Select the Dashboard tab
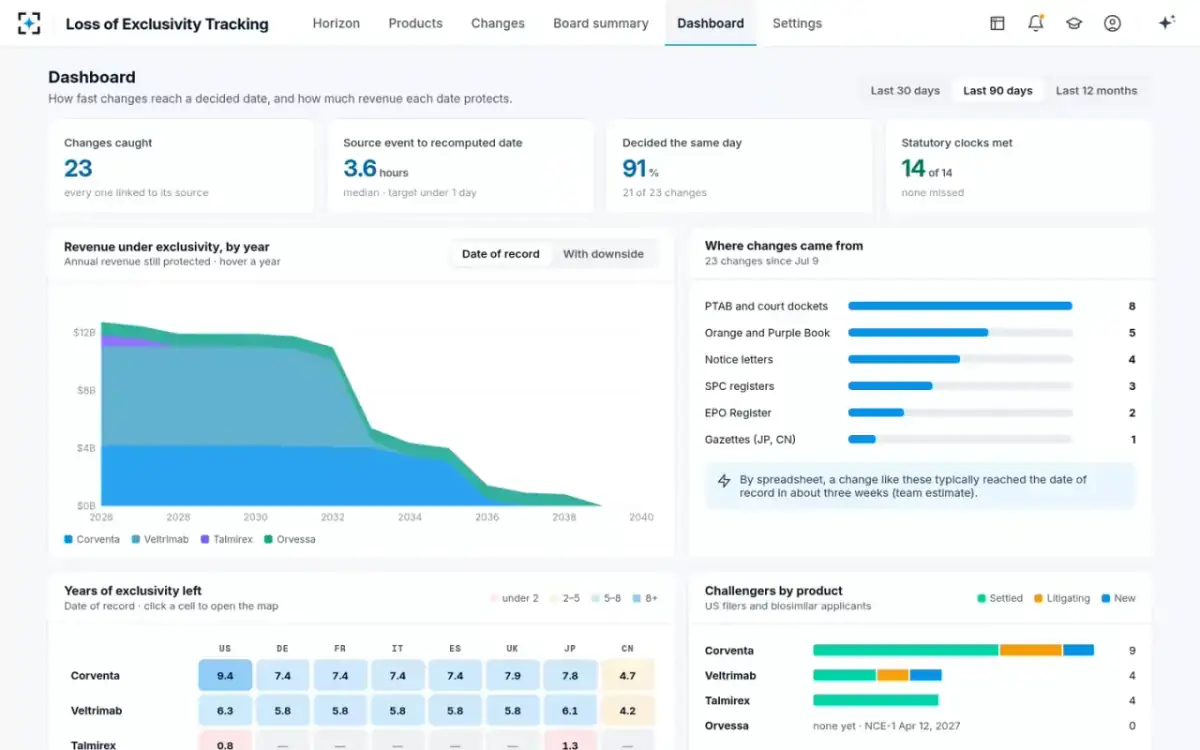This screenshot has height=750, width=1200. pos(710,23)
